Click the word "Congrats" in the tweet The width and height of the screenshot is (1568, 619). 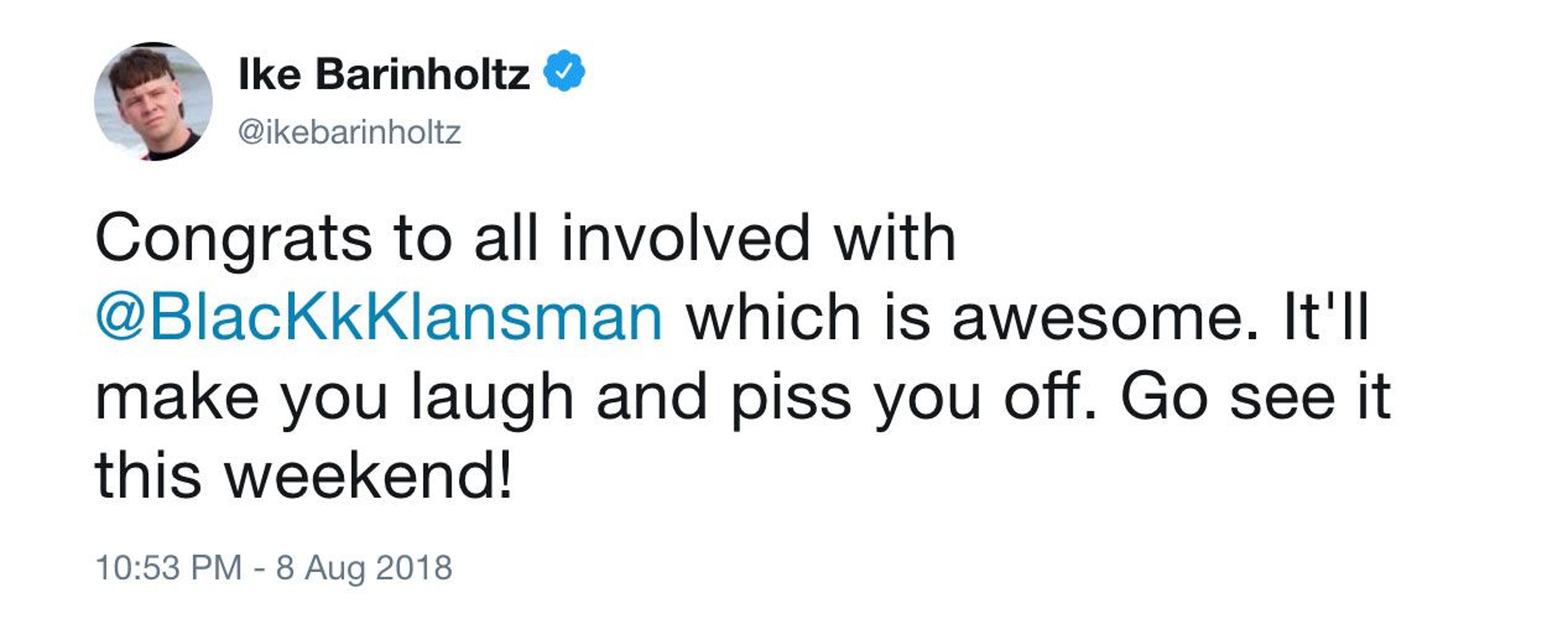pos(233,238)
